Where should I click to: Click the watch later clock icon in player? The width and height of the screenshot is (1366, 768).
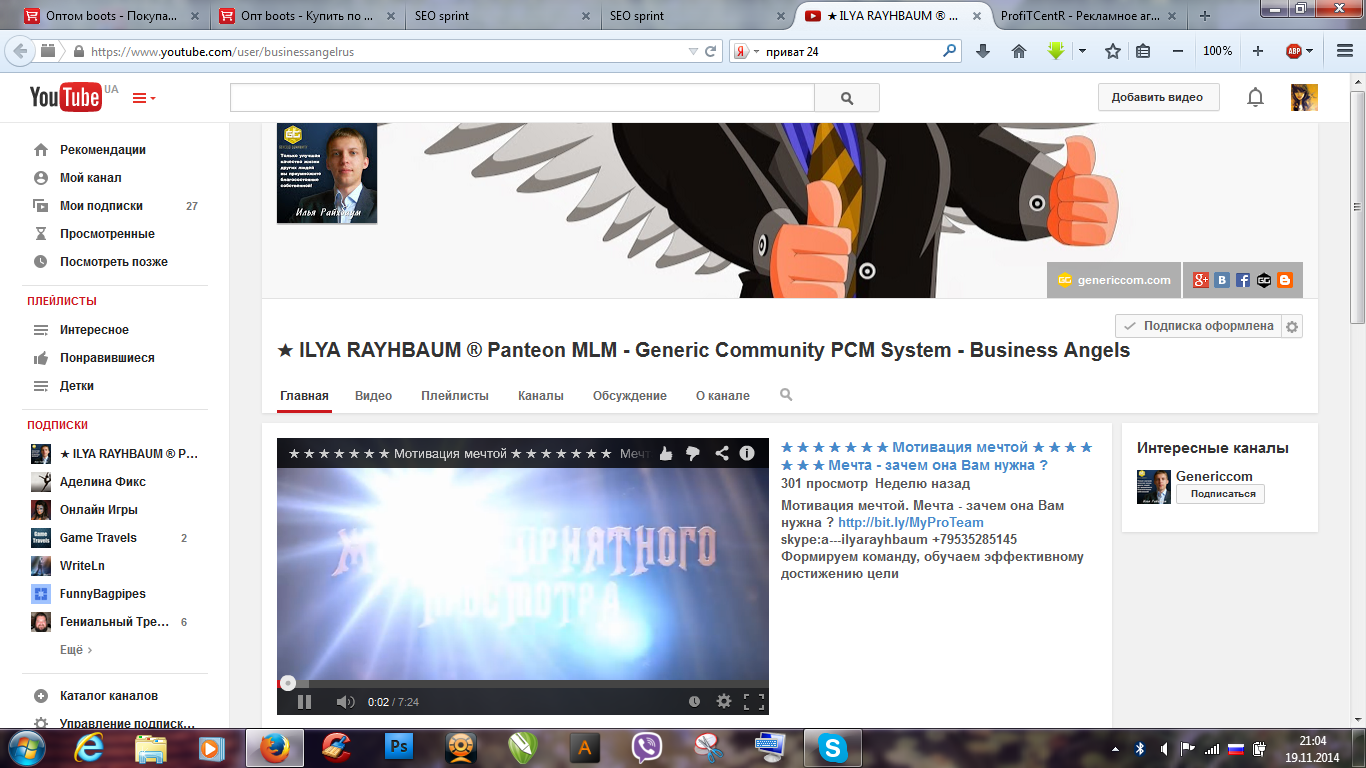click(694, 702)
